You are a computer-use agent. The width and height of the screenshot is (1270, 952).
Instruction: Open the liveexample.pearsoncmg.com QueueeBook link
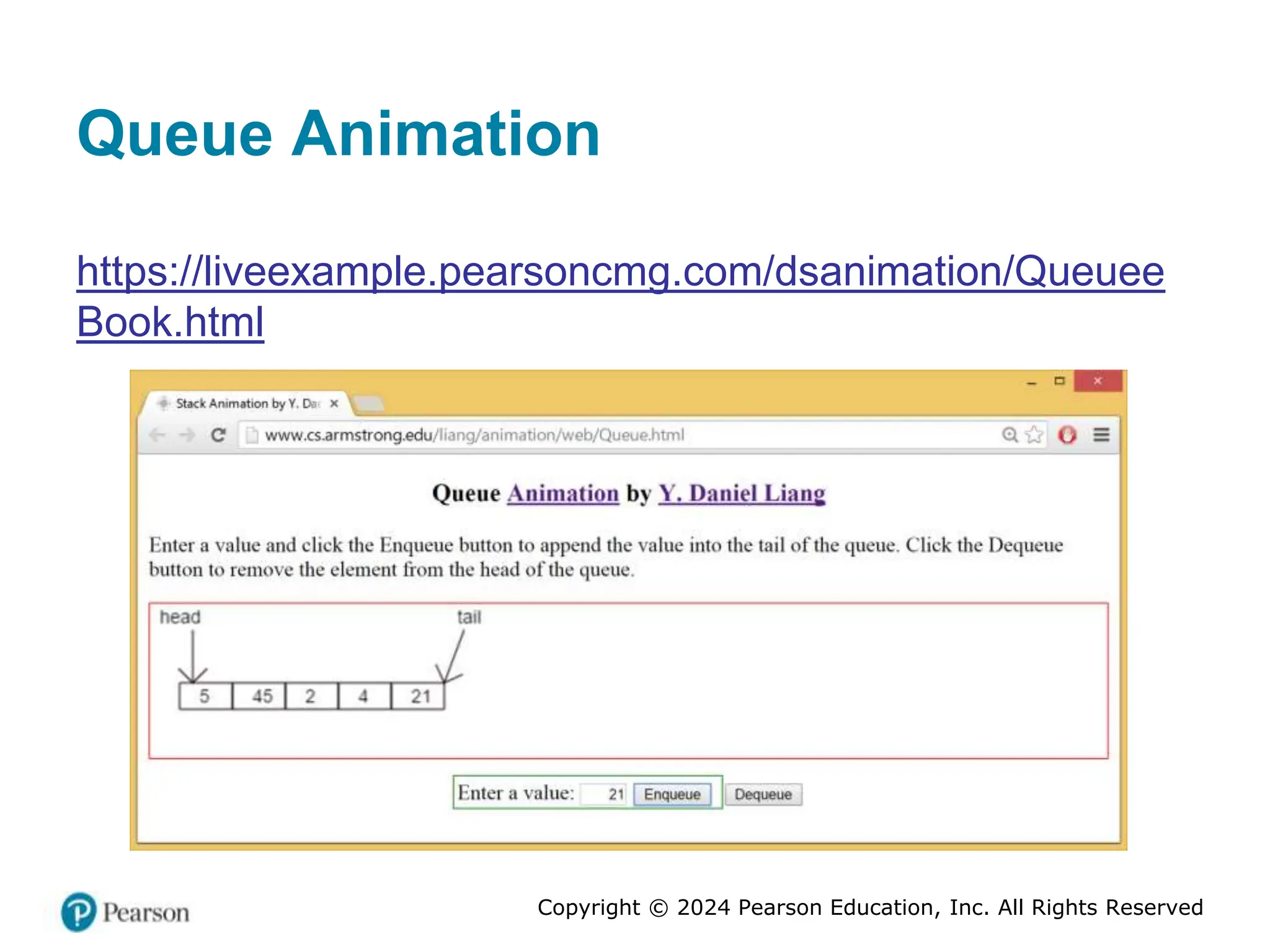pyautogui.click(x=620, y=296)
